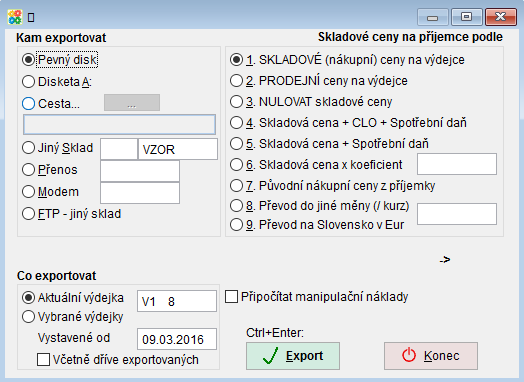Click the Konec button with power icon
This screenshot has height=382, width=524.
(431, 356)
